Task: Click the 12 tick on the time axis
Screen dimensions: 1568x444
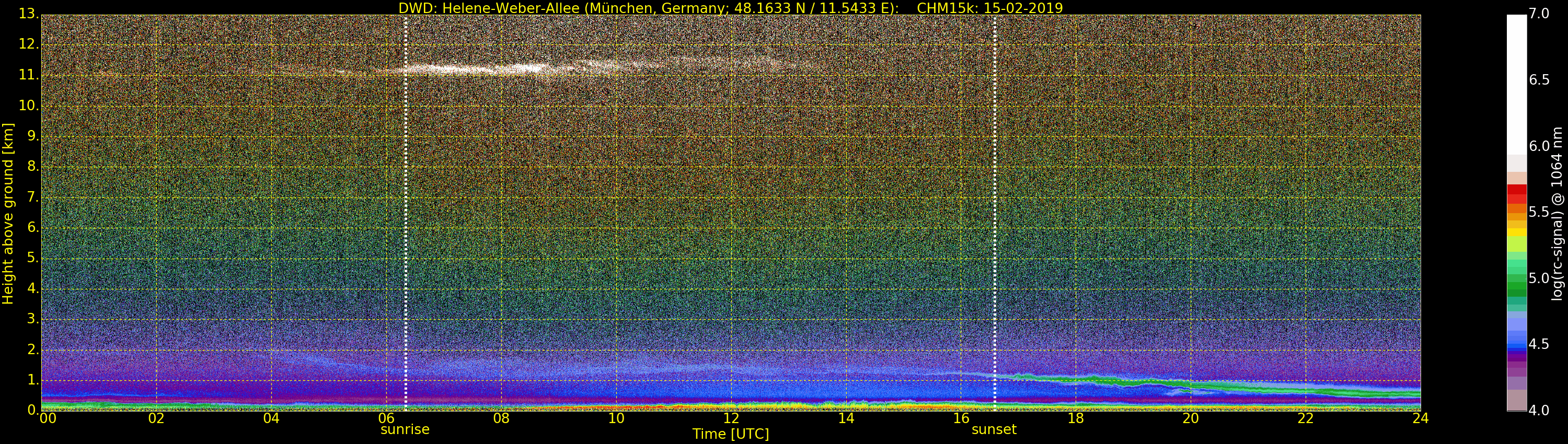Action: (731, 418)
